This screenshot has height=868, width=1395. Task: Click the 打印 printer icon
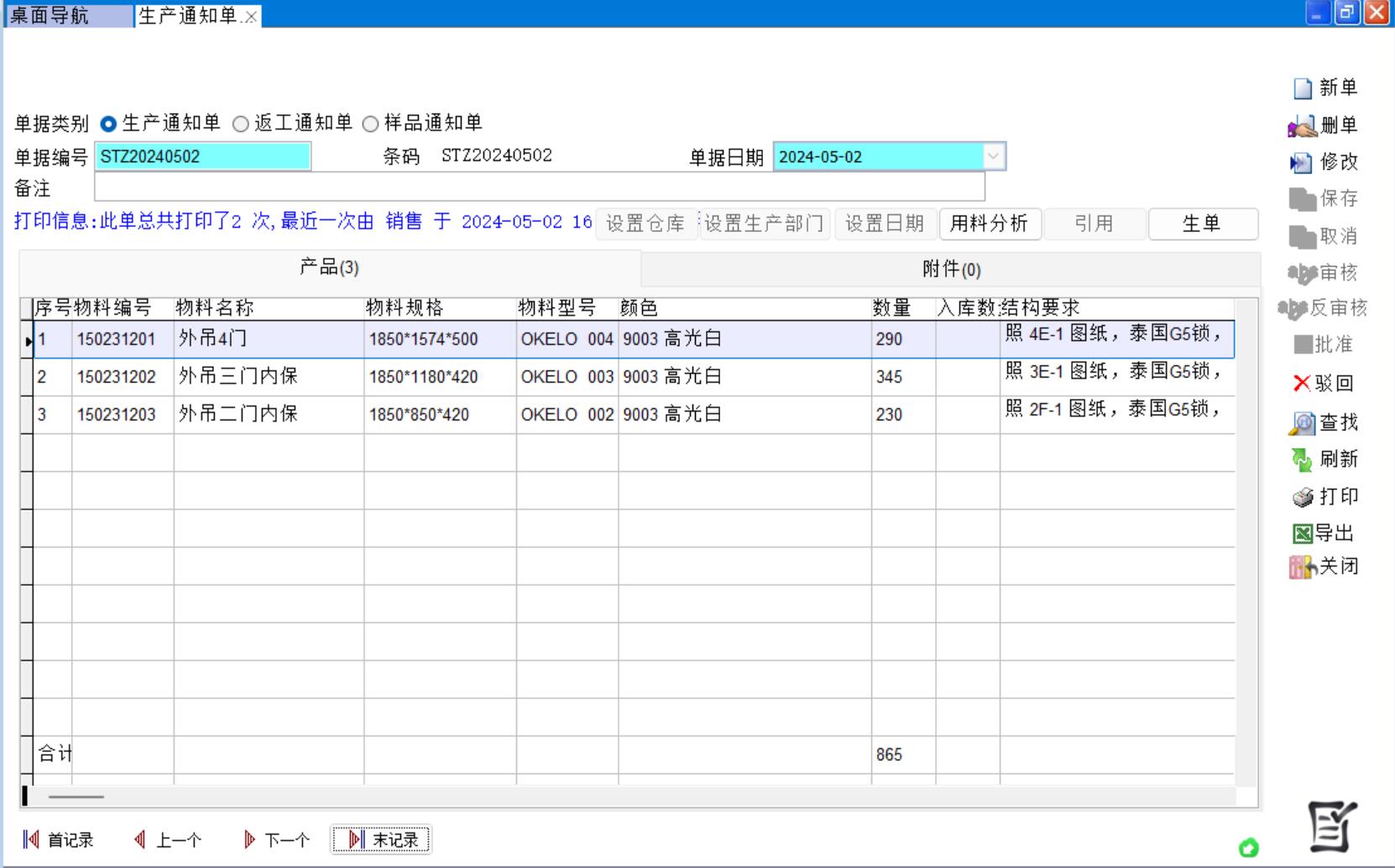pyautogui.click(x=1303, y=497)
